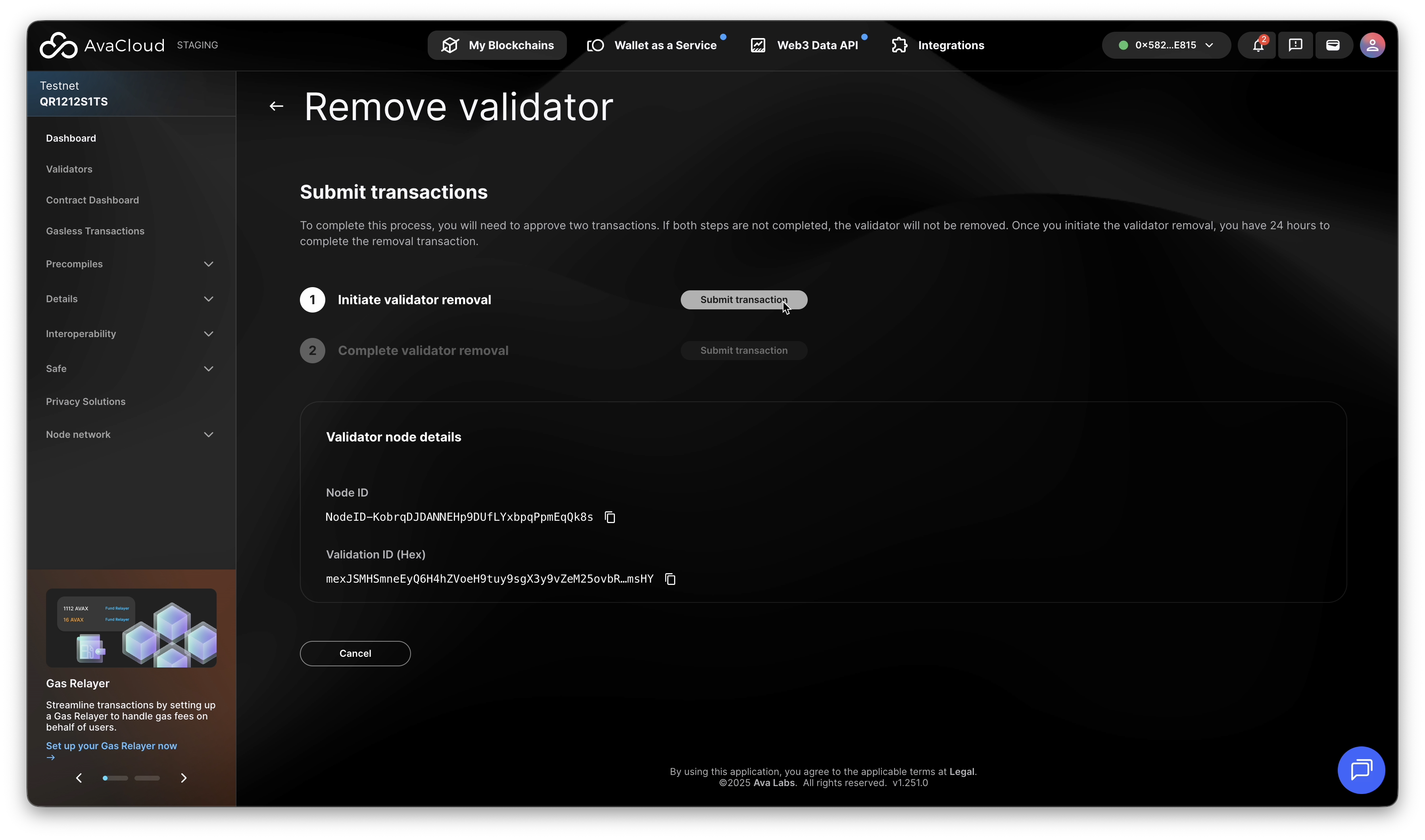Open the feedback message icon
The height and width of the screenshot is (840, 1425).
[1295, 45]
